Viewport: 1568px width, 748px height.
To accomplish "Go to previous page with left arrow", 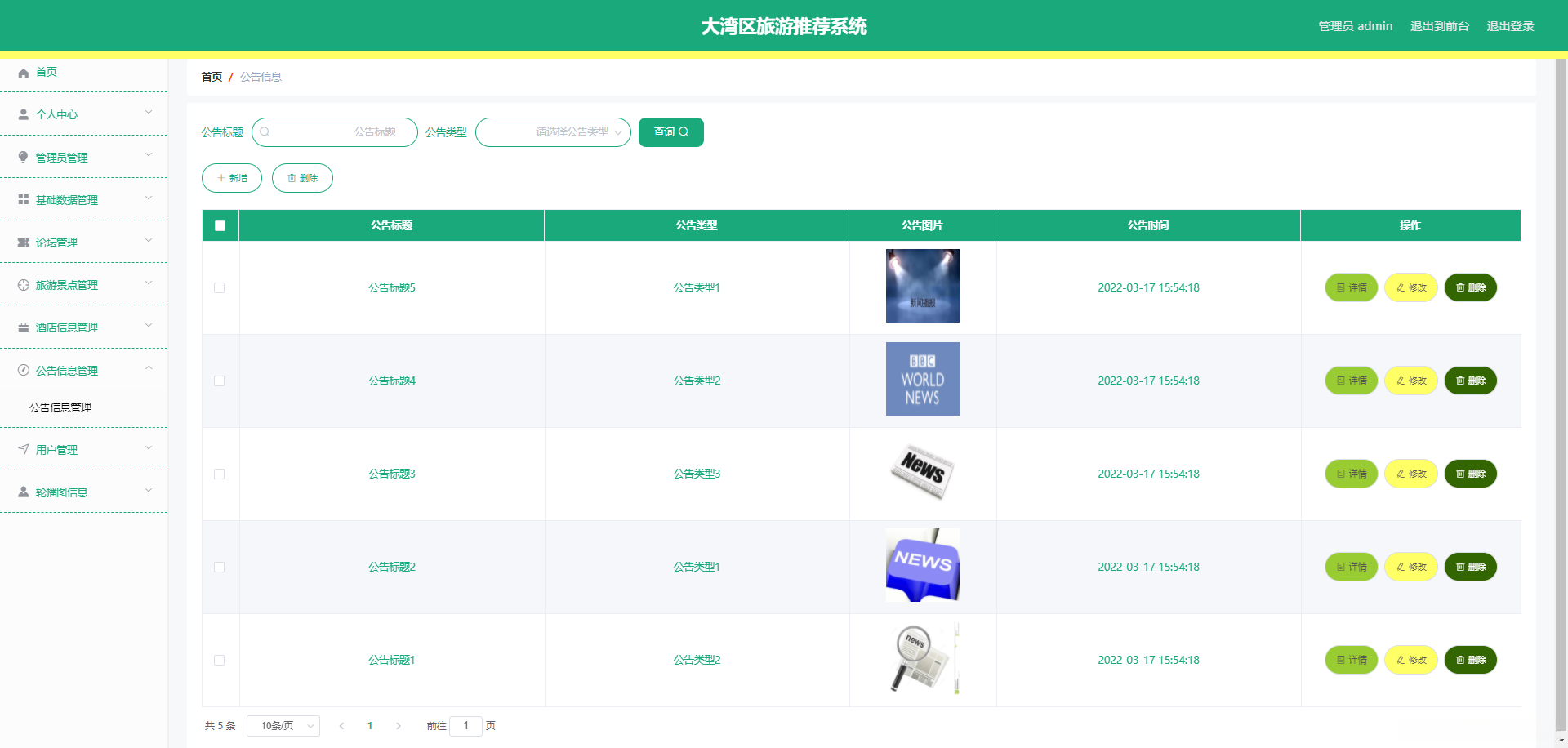I will coord(341,726).
